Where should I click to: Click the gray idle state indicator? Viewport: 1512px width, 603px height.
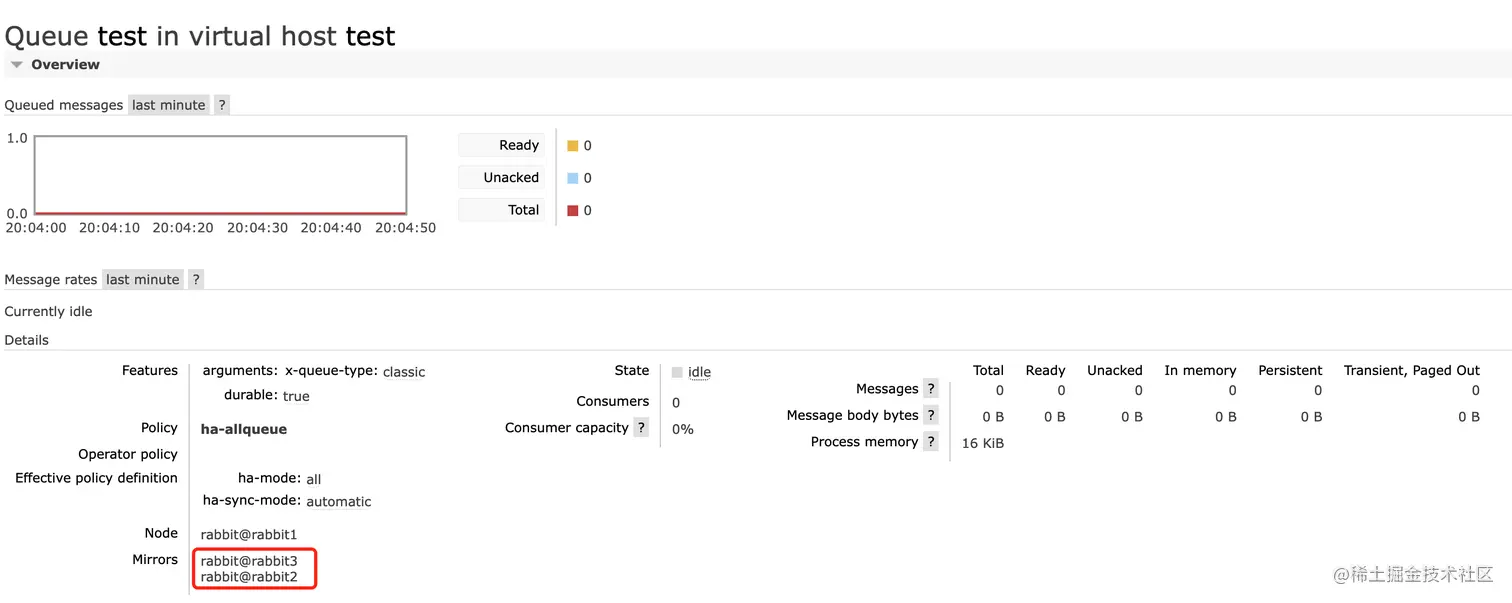677,372
